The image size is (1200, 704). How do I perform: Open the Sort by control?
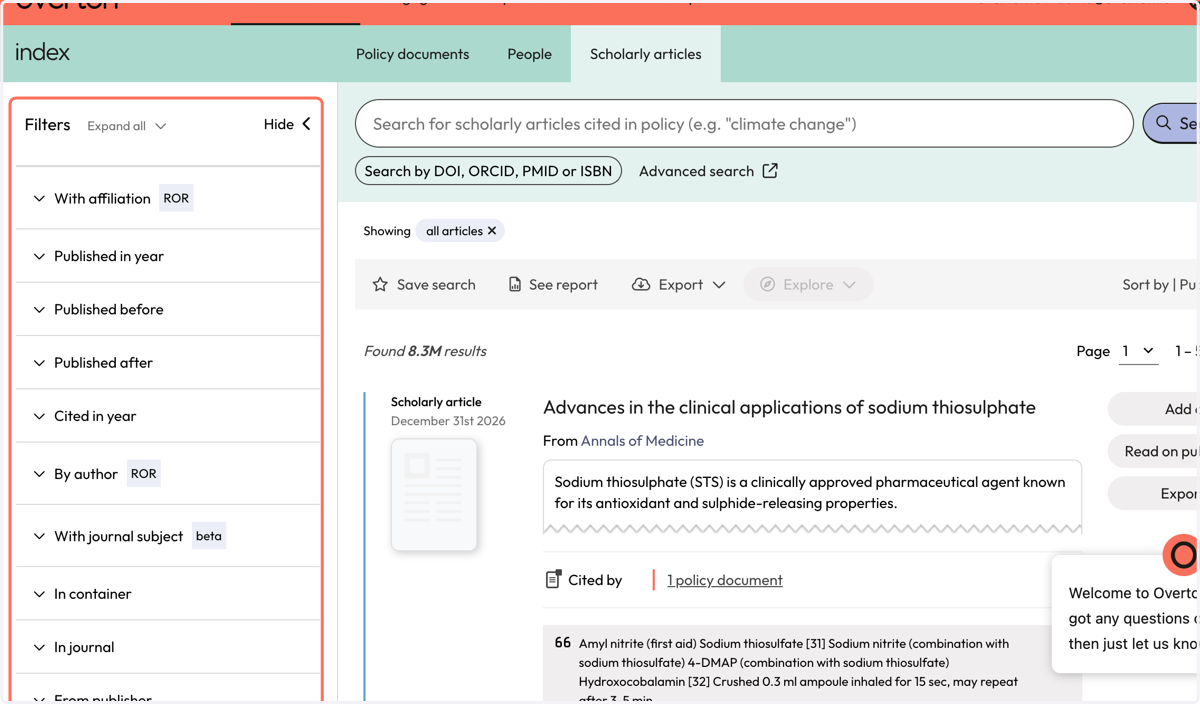point(1159,285)
